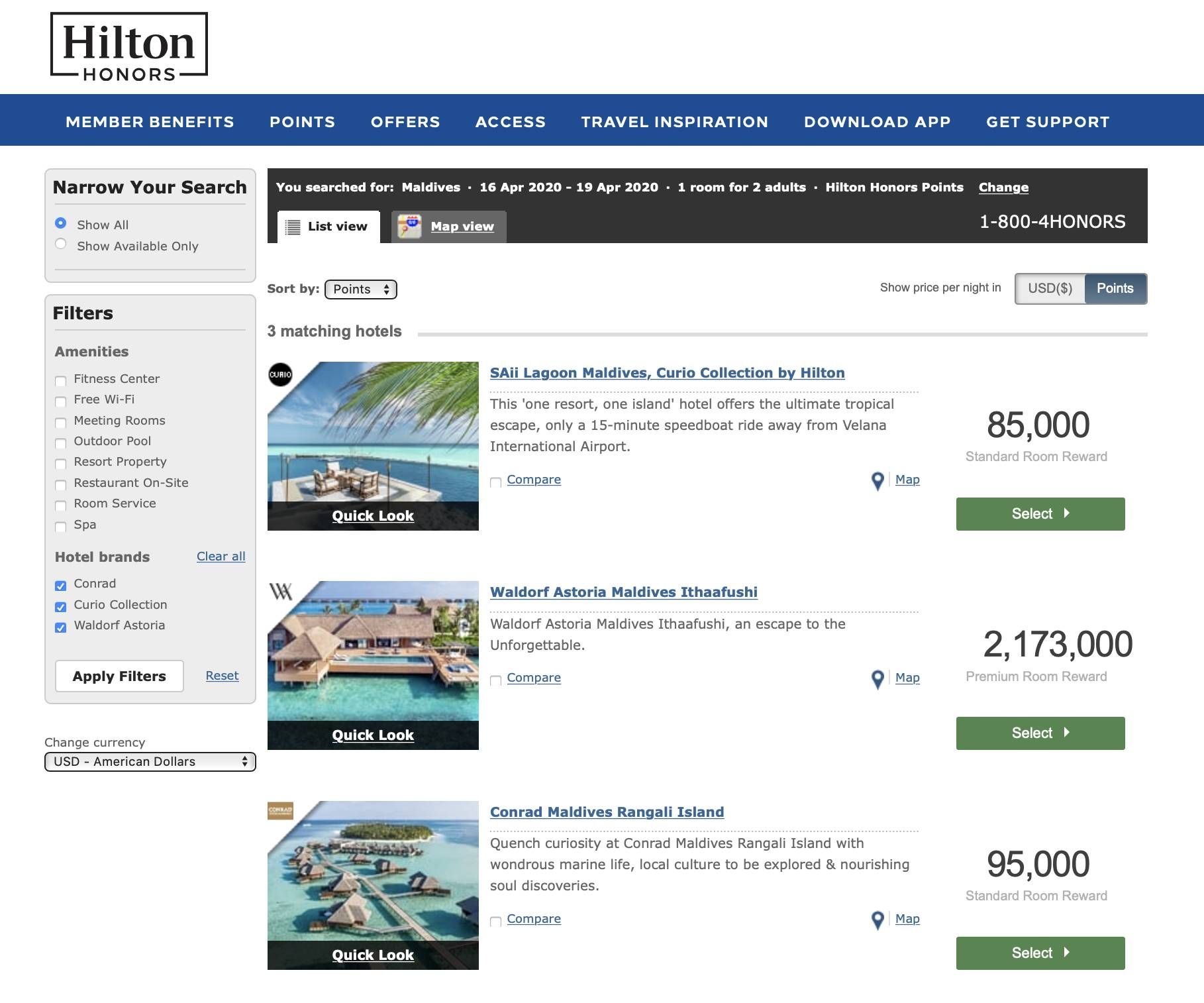The image size is (1204, 1003).
Task: Click the Conrad brand badge on Rangali Island
Action: pos(280,810)
